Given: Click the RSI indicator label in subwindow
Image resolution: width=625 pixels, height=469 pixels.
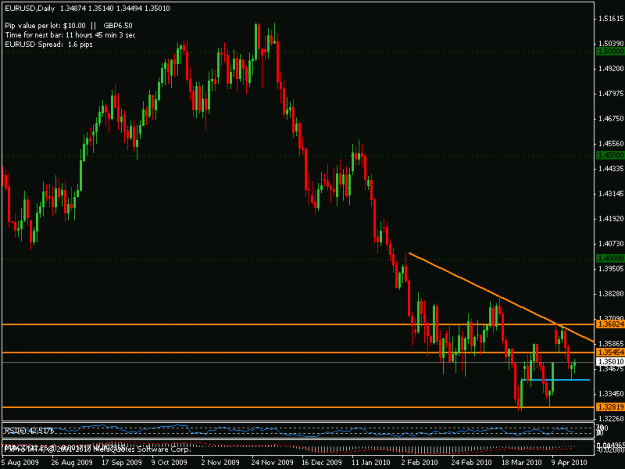Looking at the screenshot, I should pos(29,431).
